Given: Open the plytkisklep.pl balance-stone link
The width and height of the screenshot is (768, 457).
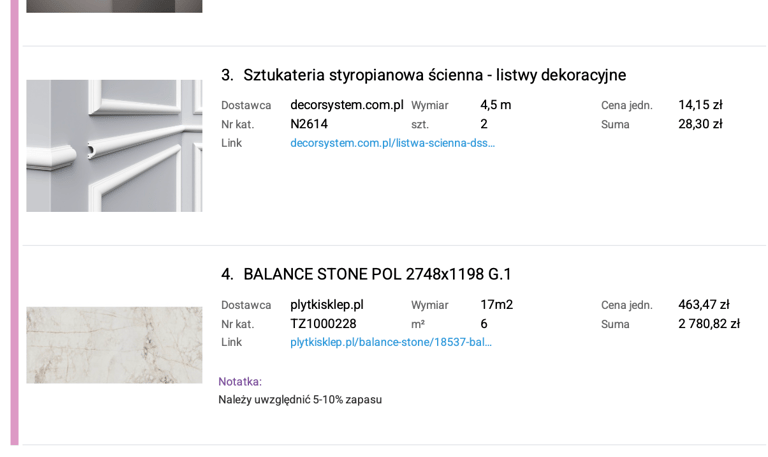Looking at the screenshot, I should coord(391,342).
